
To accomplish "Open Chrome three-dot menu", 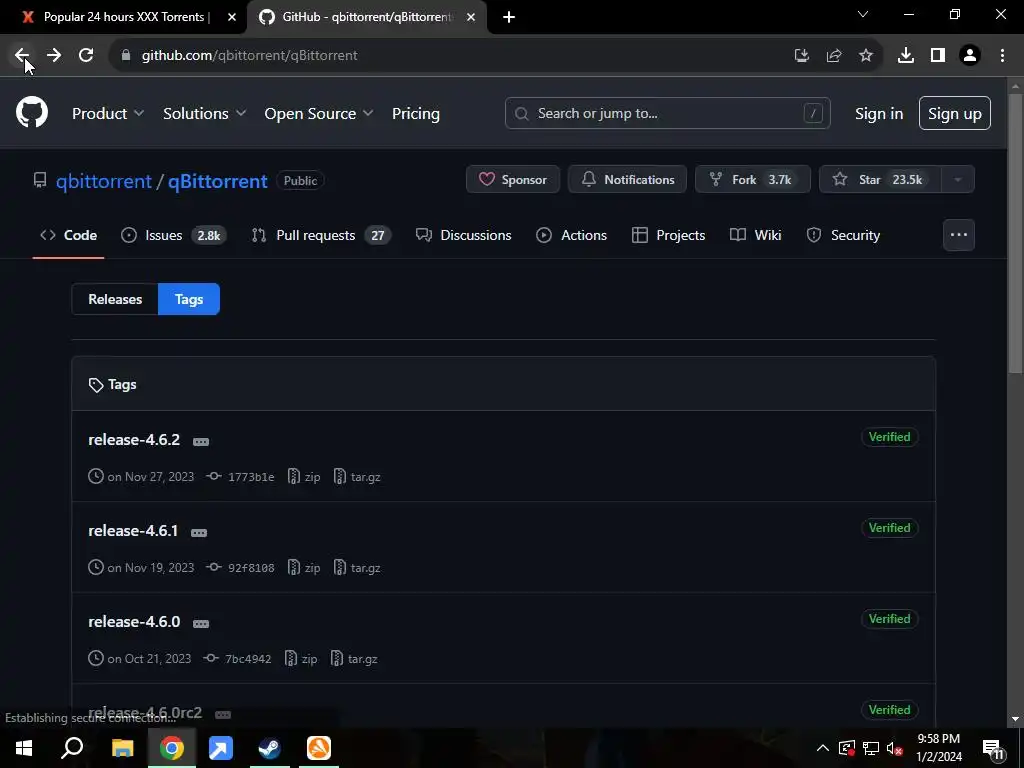I will pyautogui.click(x=1002, y=56).
